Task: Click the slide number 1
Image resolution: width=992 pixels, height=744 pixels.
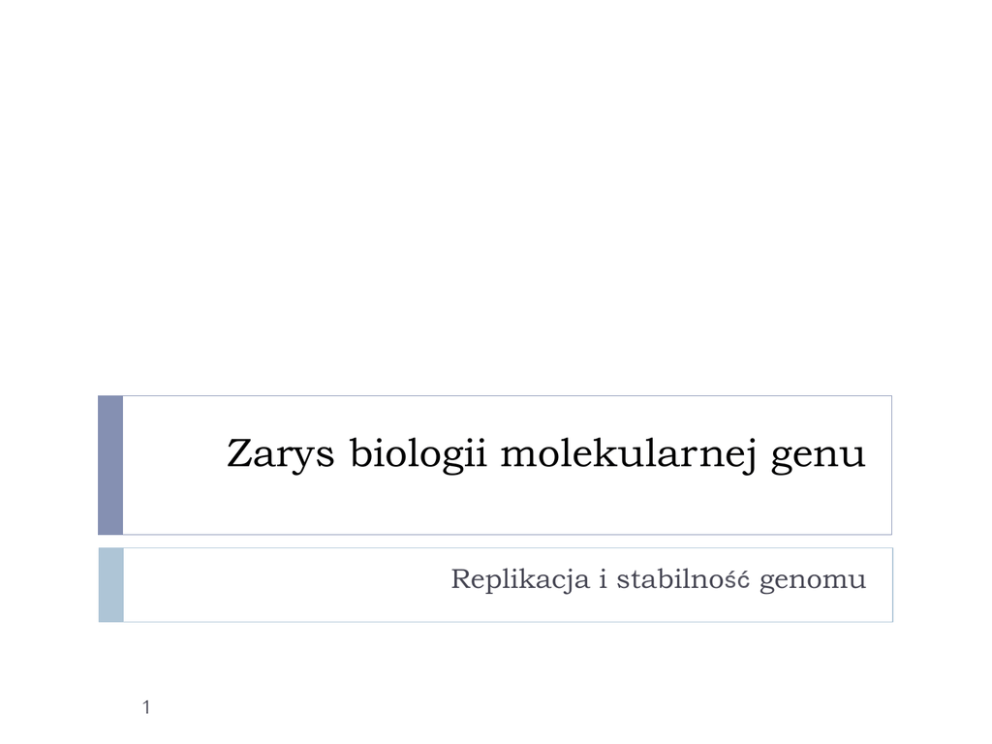Action: [146, 709]
